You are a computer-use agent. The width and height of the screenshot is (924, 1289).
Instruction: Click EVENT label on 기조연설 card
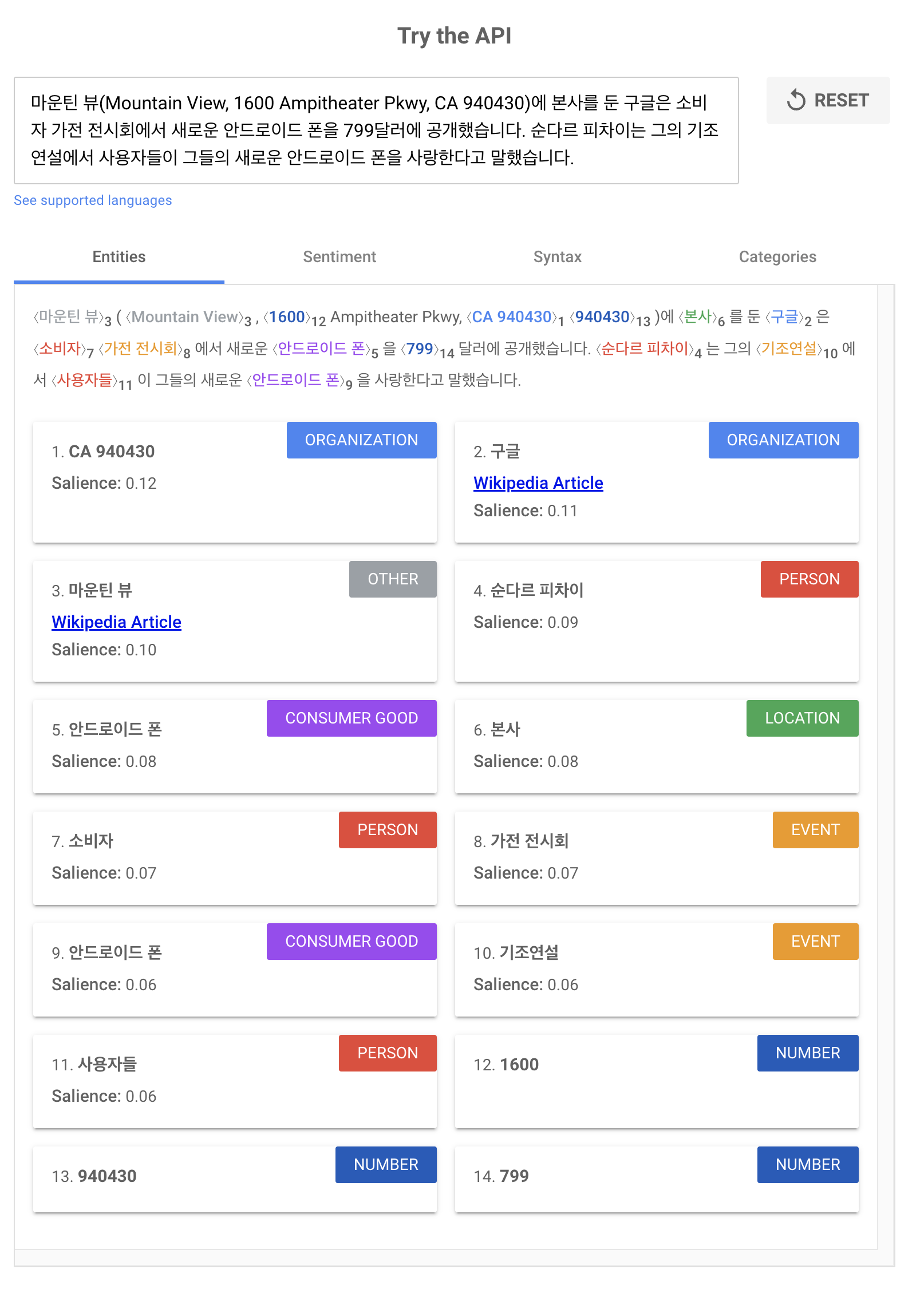click(815, 942)
